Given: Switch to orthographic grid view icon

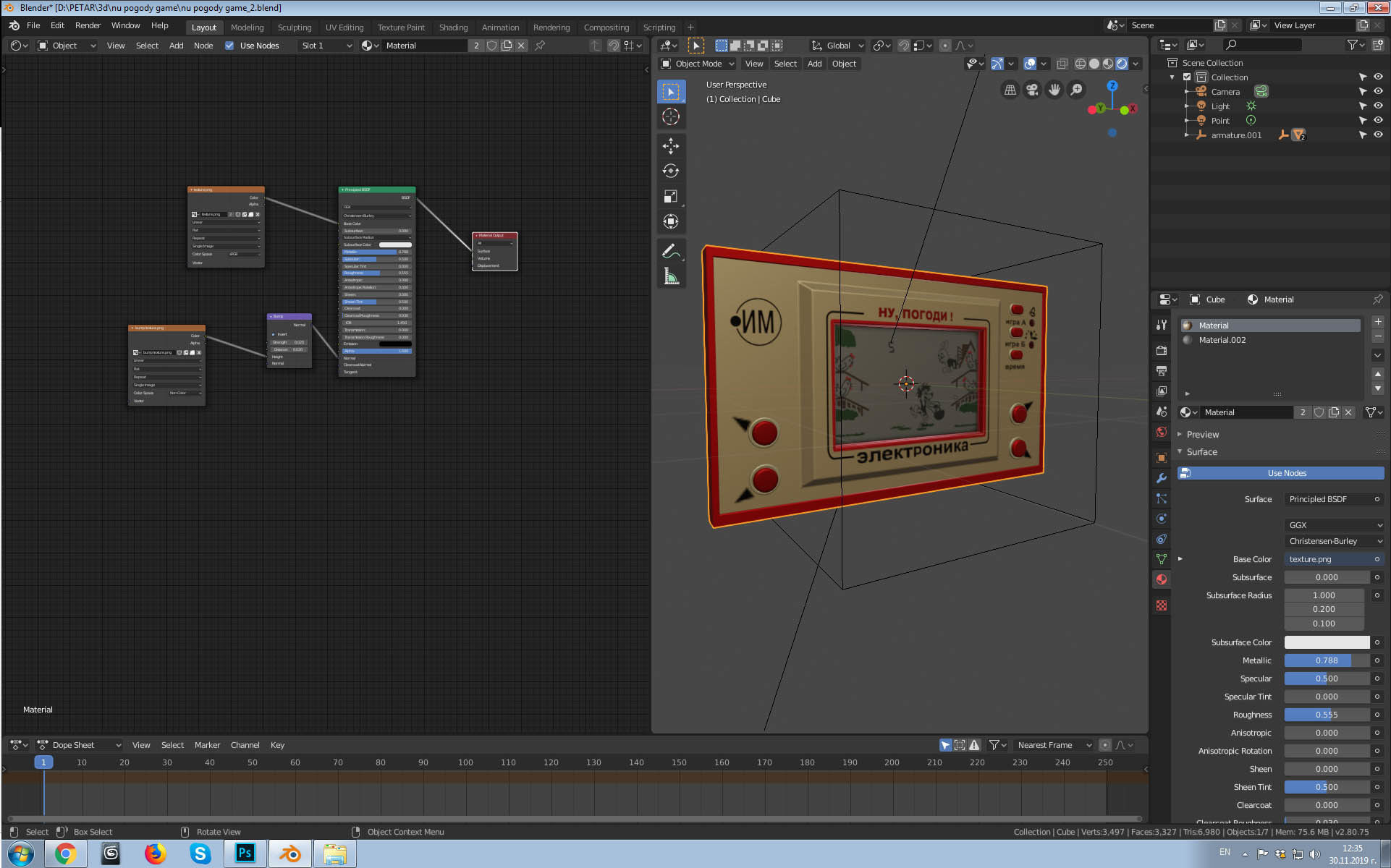Looking at the screenshot, I should click(x=1010, y=90).
